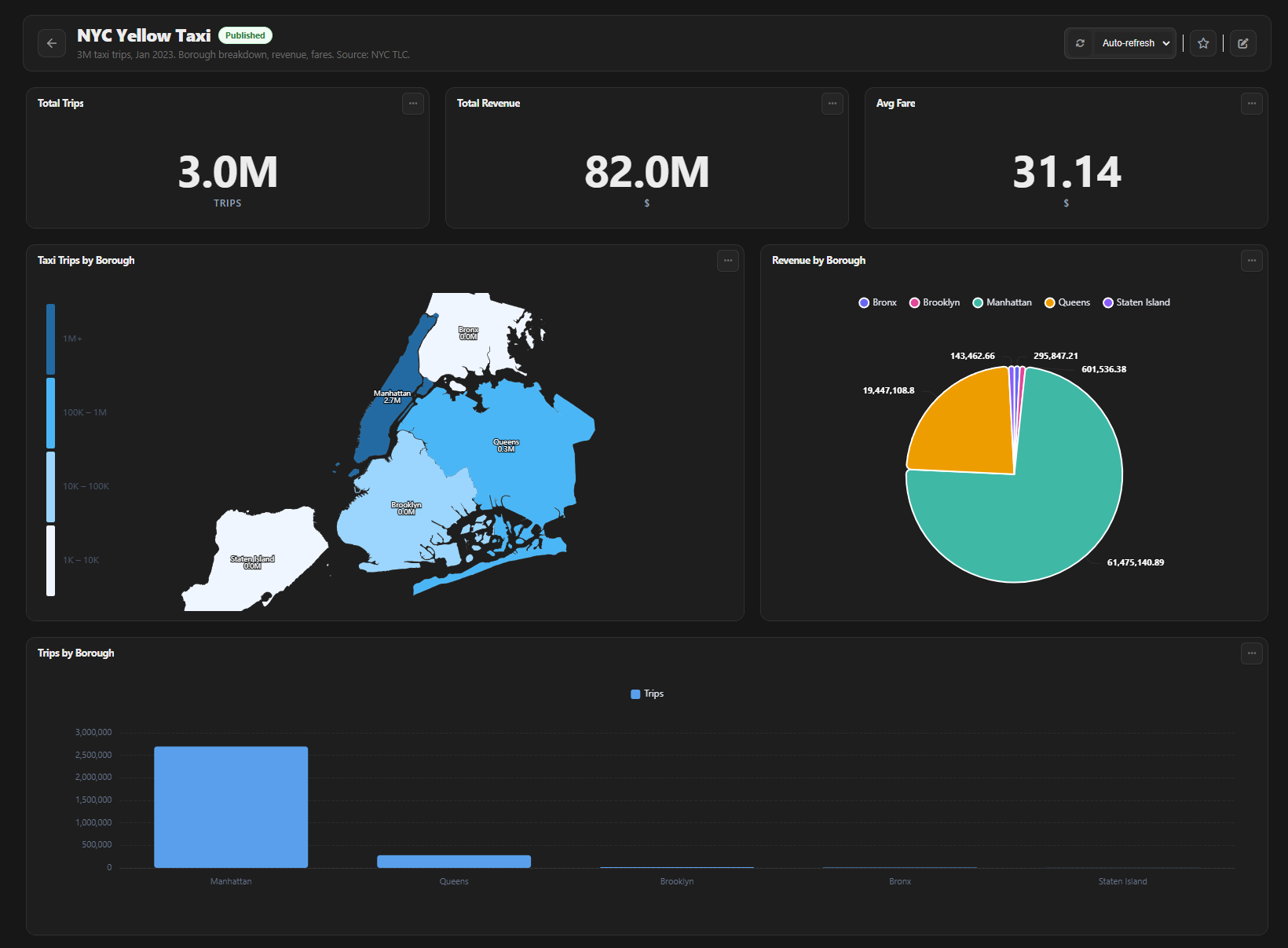
Task: Click the Brooklyn x-axis label
Action: coord(677,881)
